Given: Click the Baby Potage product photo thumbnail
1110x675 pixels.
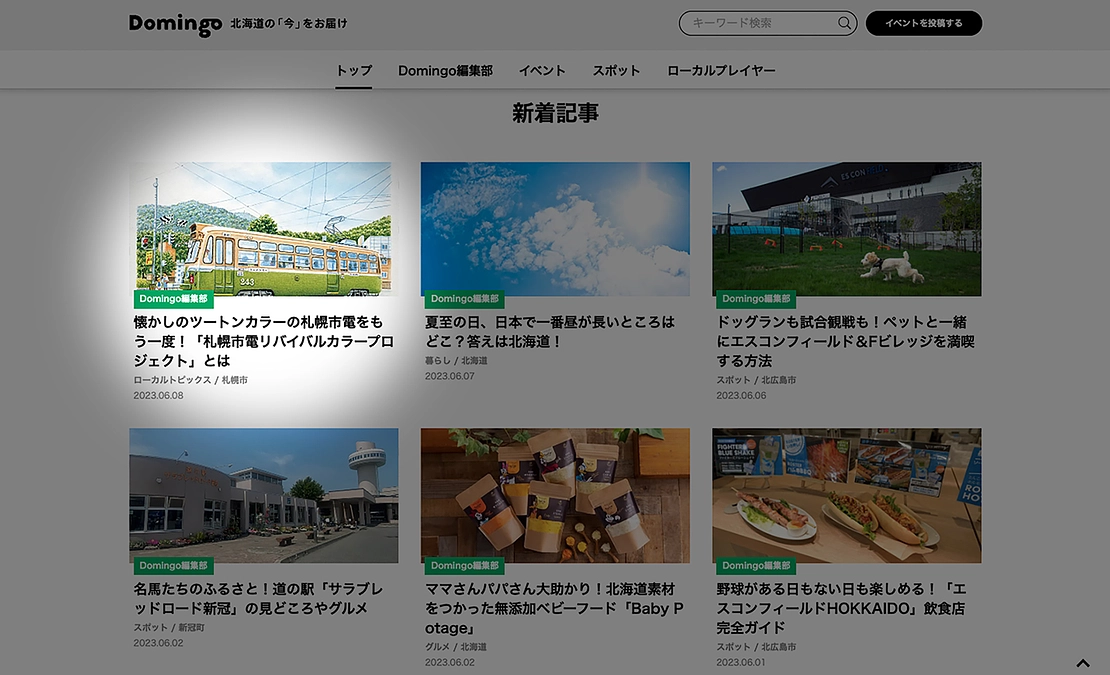Looking at the screenshot, I should (555, 495).
